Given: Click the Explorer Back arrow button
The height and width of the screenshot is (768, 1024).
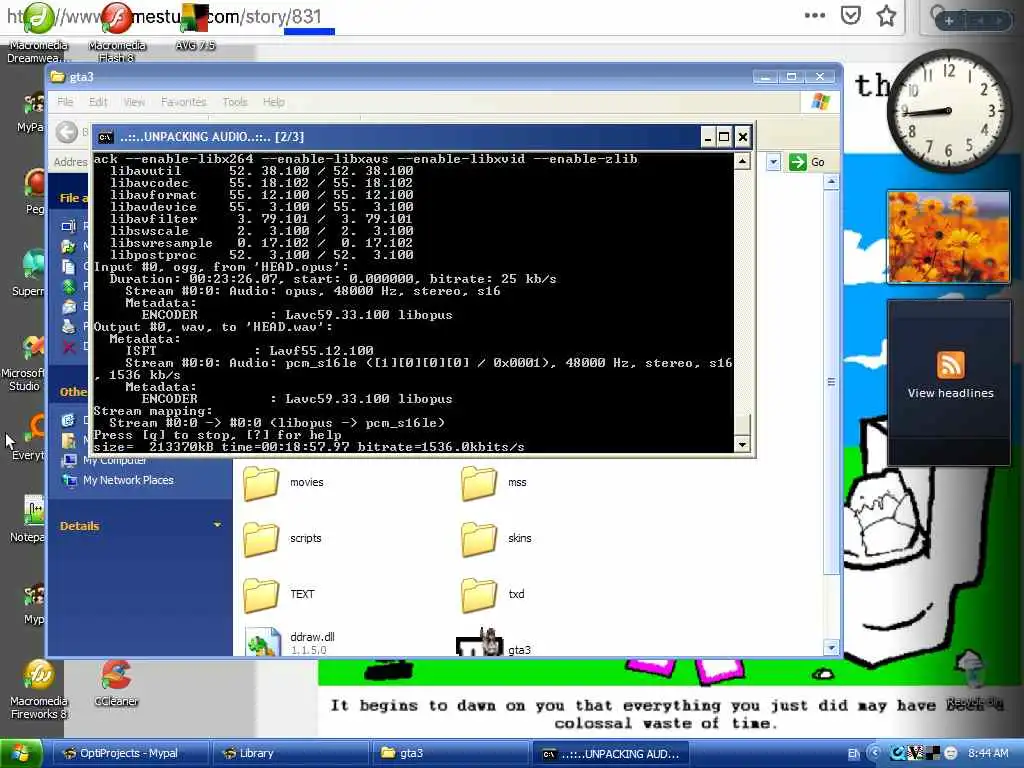Looking at the screenshot, I should [66, 133].
